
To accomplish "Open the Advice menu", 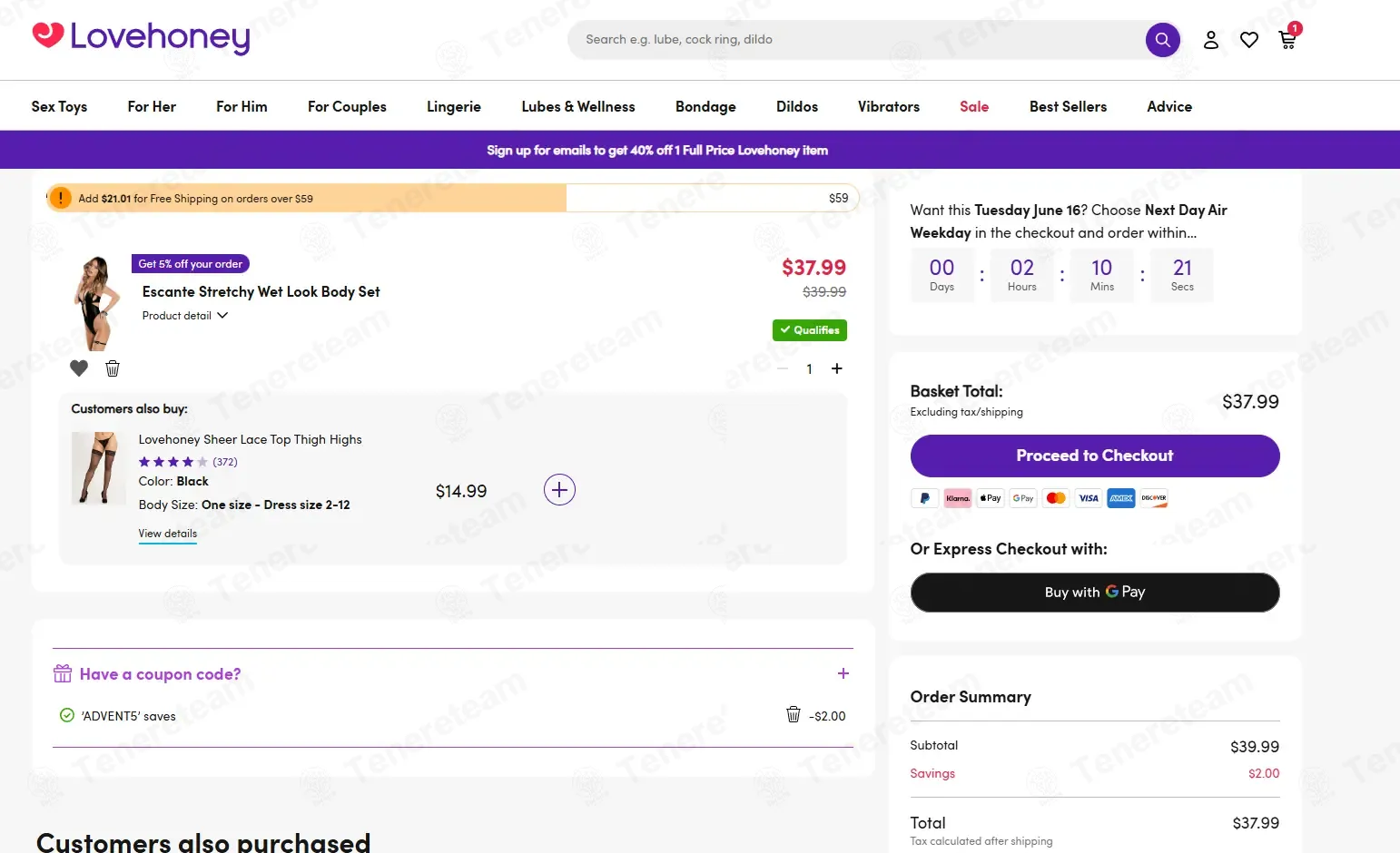I will click(1169, 106).
